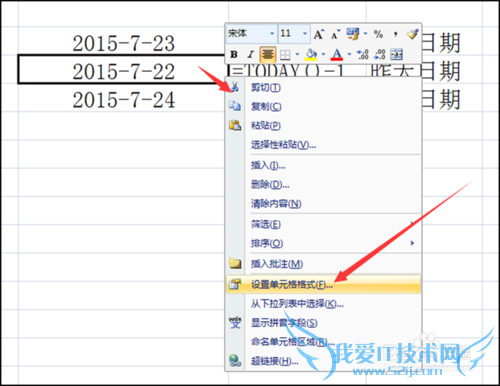This screenshot has width=500, height=386.
Task: Open the font color dropdown arrow
Action: pos(349,54)
